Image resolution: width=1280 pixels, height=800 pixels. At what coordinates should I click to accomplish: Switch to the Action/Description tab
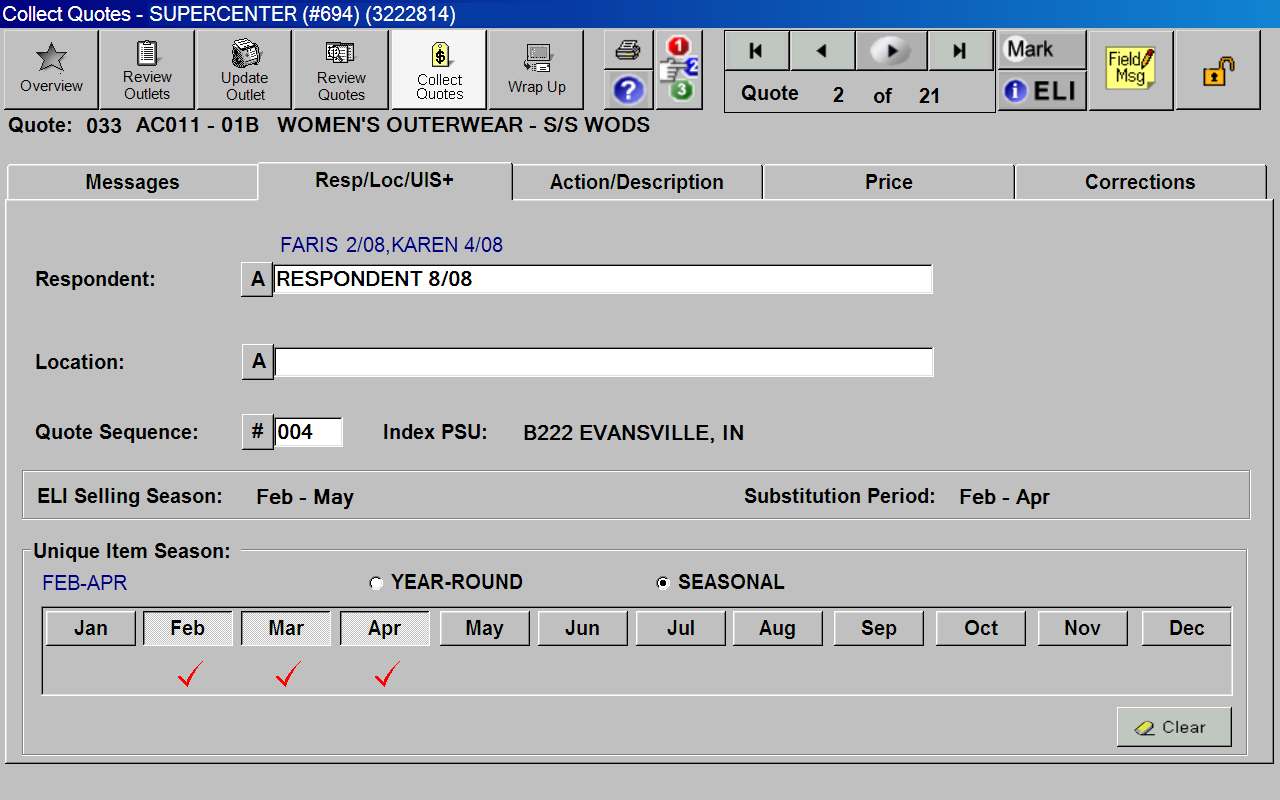pyautogui.click(x=637, y=182)
